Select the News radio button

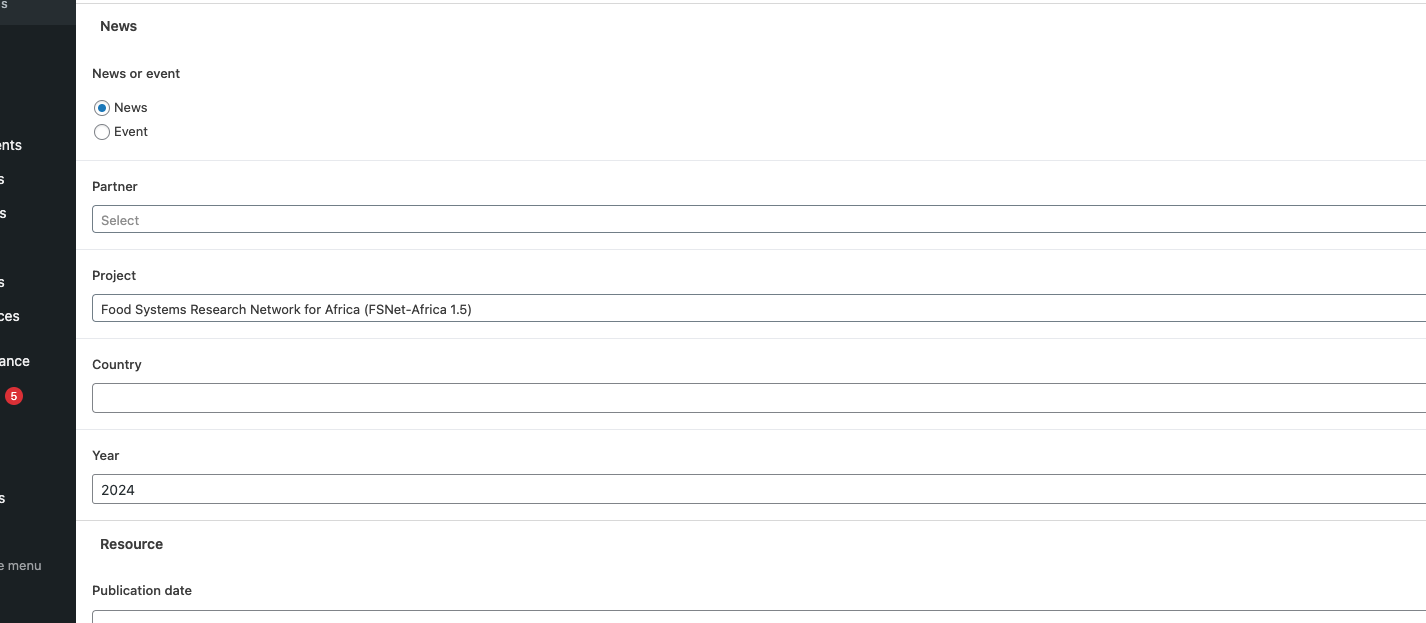click(102, 108)
